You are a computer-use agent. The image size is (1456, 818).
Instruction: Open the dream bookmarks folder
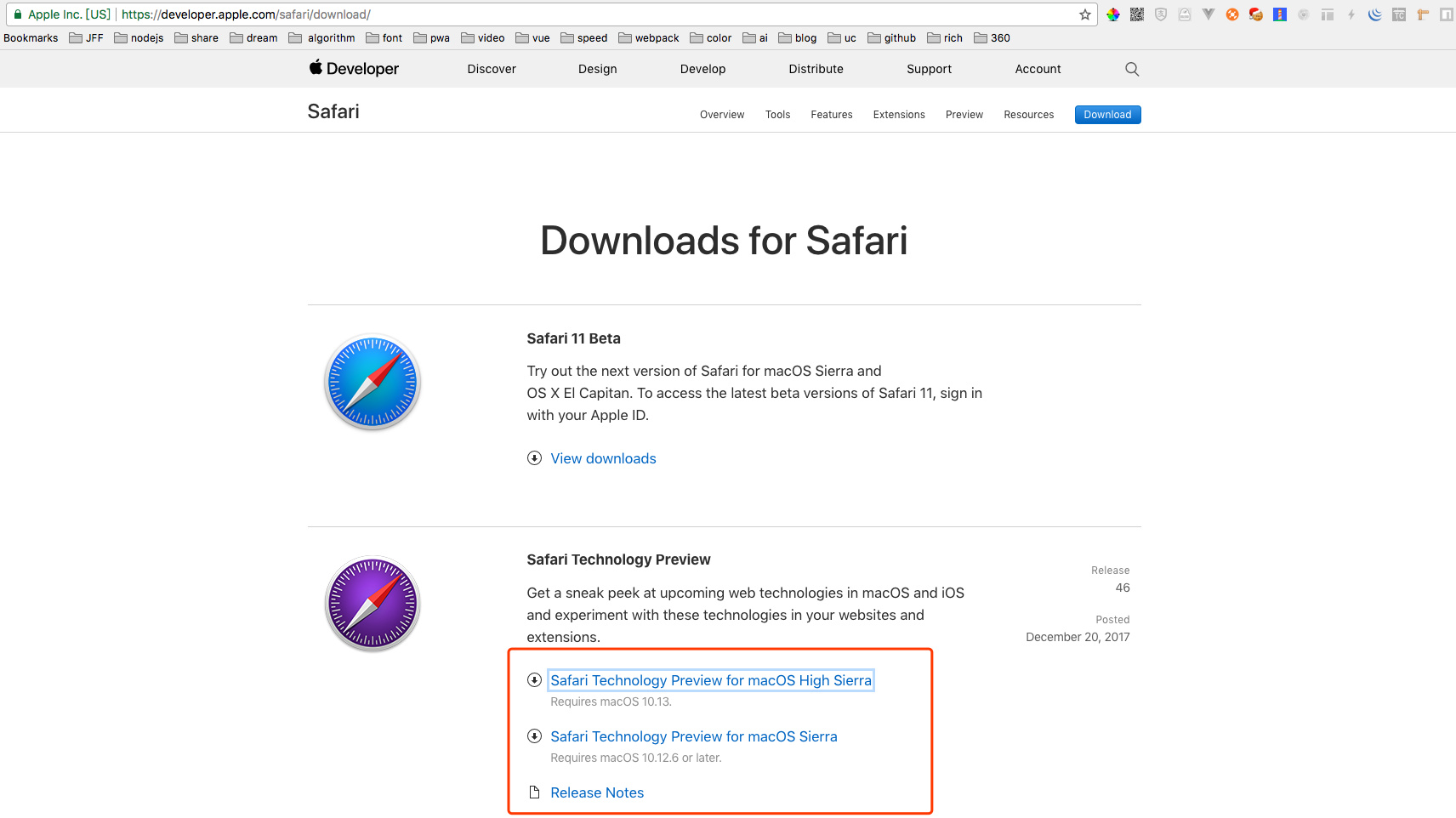[x=253, y=38]
